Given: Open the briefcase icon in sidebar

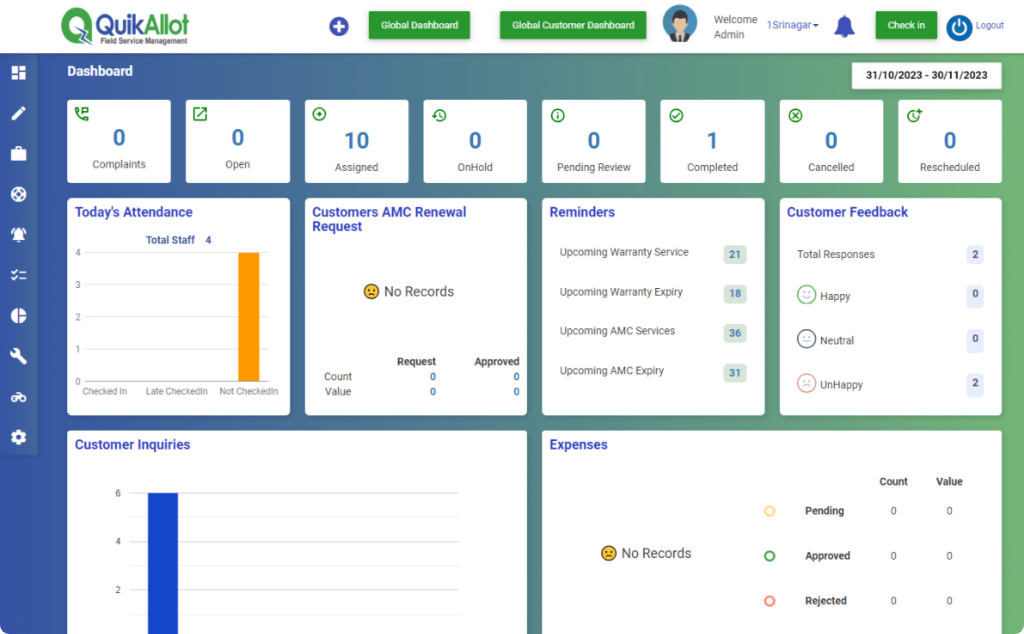Looking at the screenshot, I should click(18, 153).
